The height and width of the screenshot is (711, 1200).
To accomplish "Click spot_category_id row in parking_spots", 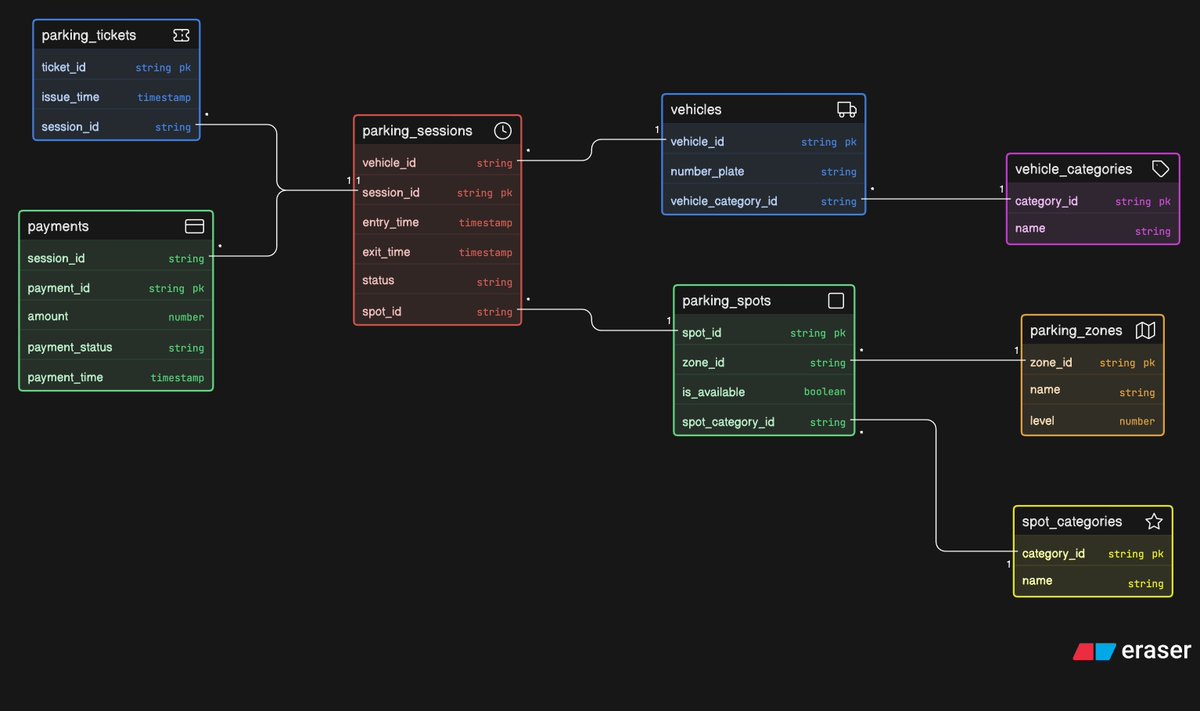I will [x=764, y=421].
